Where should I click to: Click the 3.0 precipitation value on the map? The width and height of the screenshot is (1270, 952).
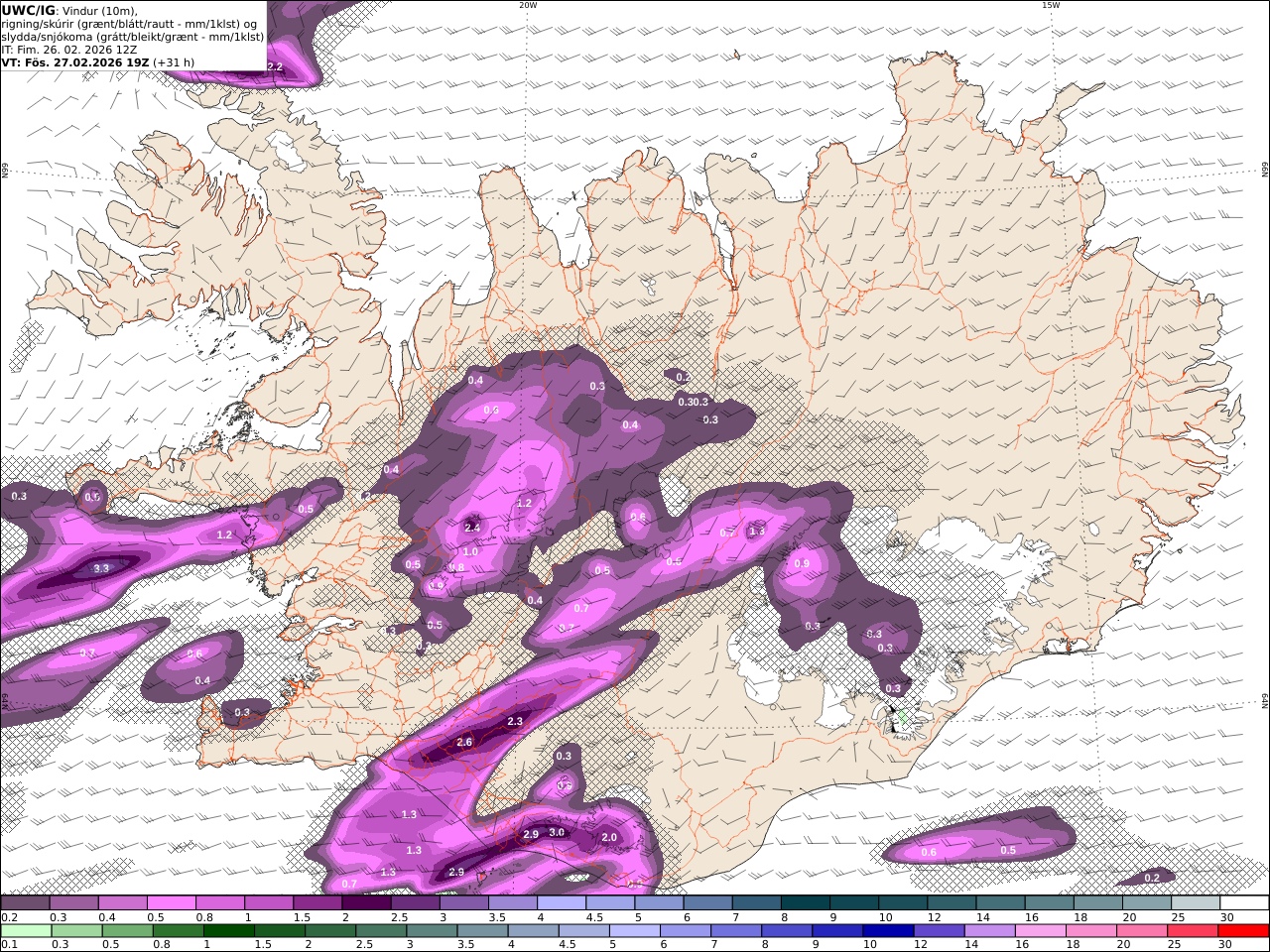557,832
